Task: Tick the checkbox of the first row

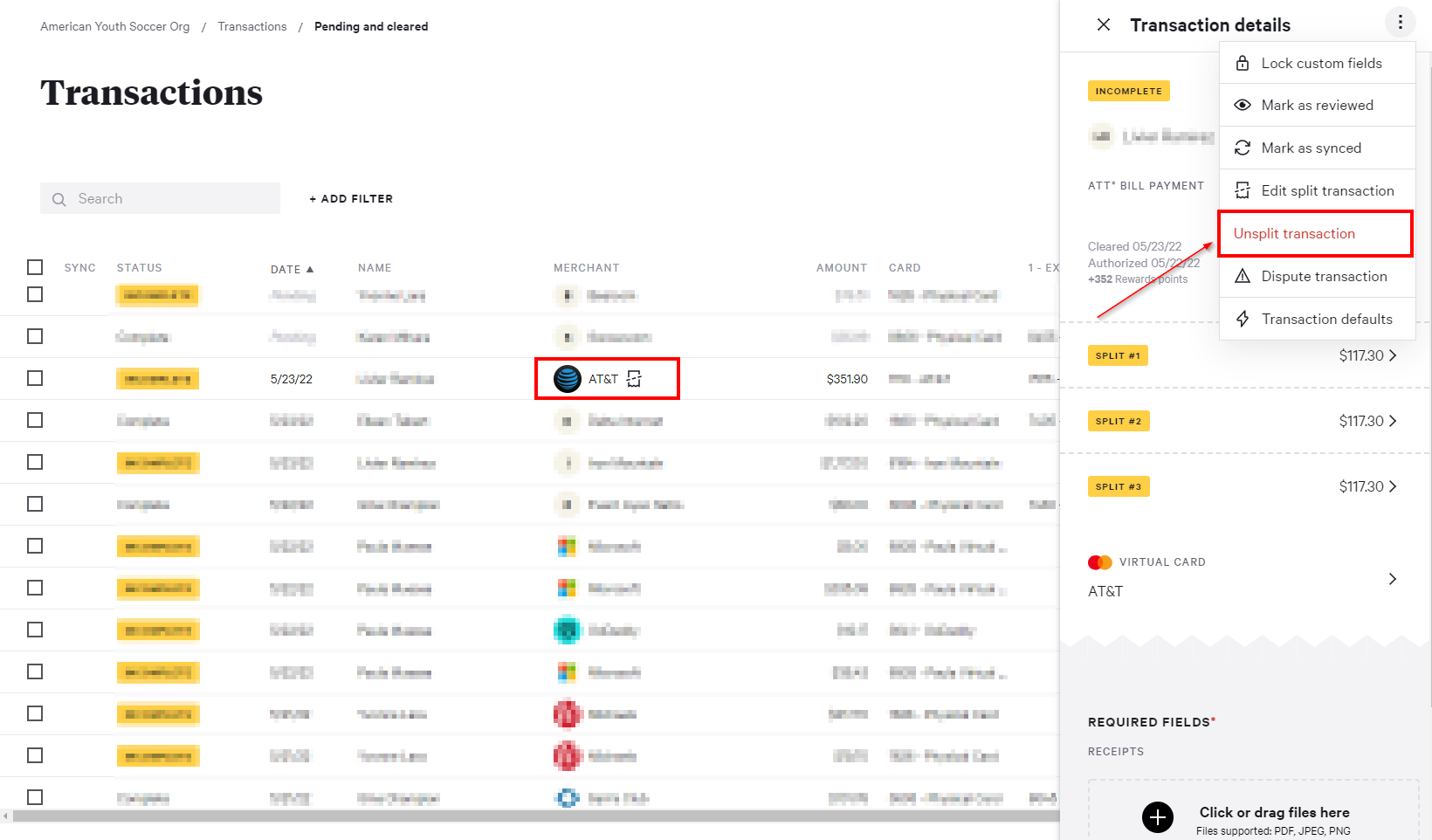Action: [35, 294]
